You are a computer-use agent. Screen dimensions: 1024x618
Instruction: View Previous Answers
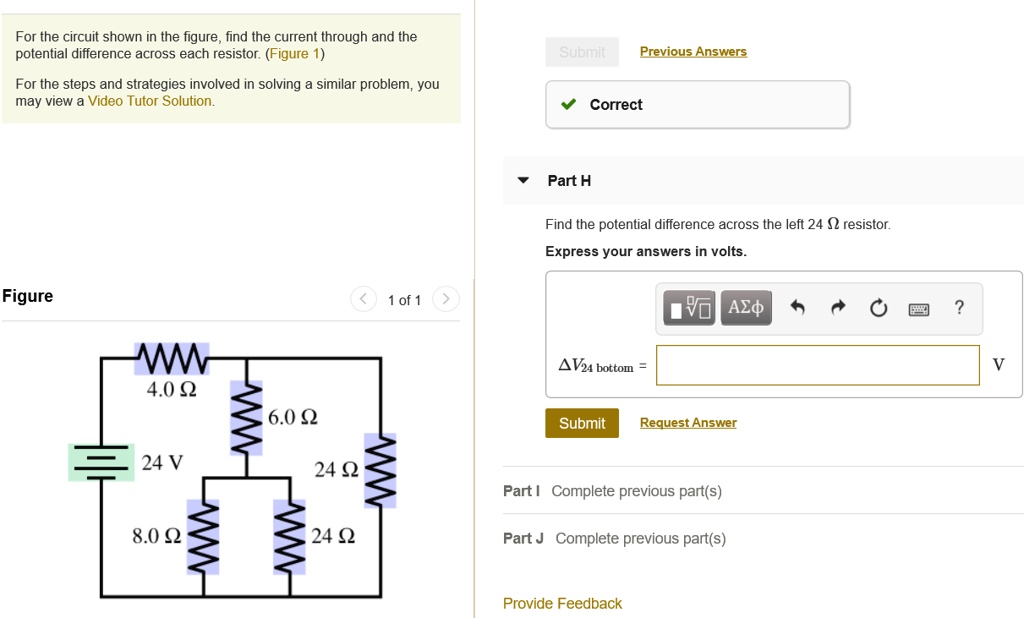tap(693, 50)
